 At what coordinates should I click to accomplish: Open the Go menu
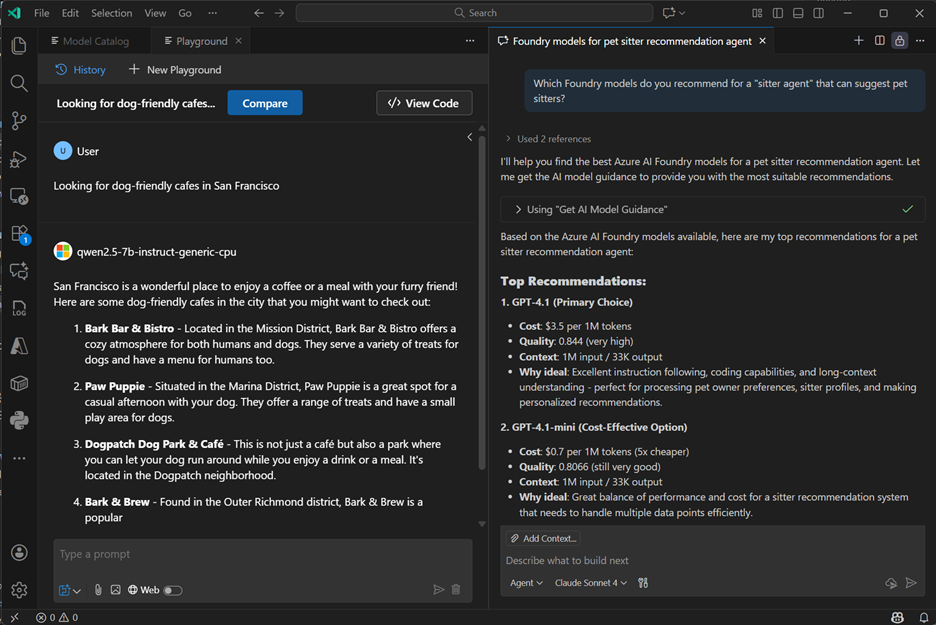point(185,13)
